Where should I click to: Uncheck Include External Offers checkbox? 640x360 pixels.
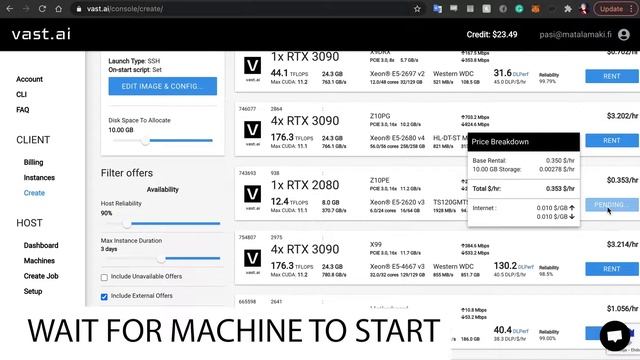104,297
